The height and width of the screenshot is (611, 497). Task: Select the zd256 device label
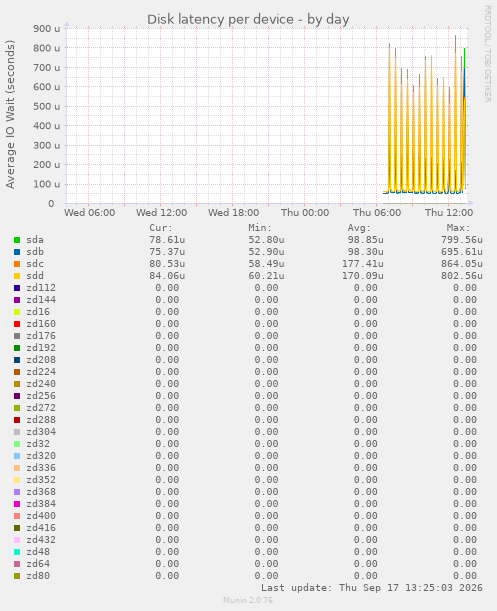tap(41, 396)
